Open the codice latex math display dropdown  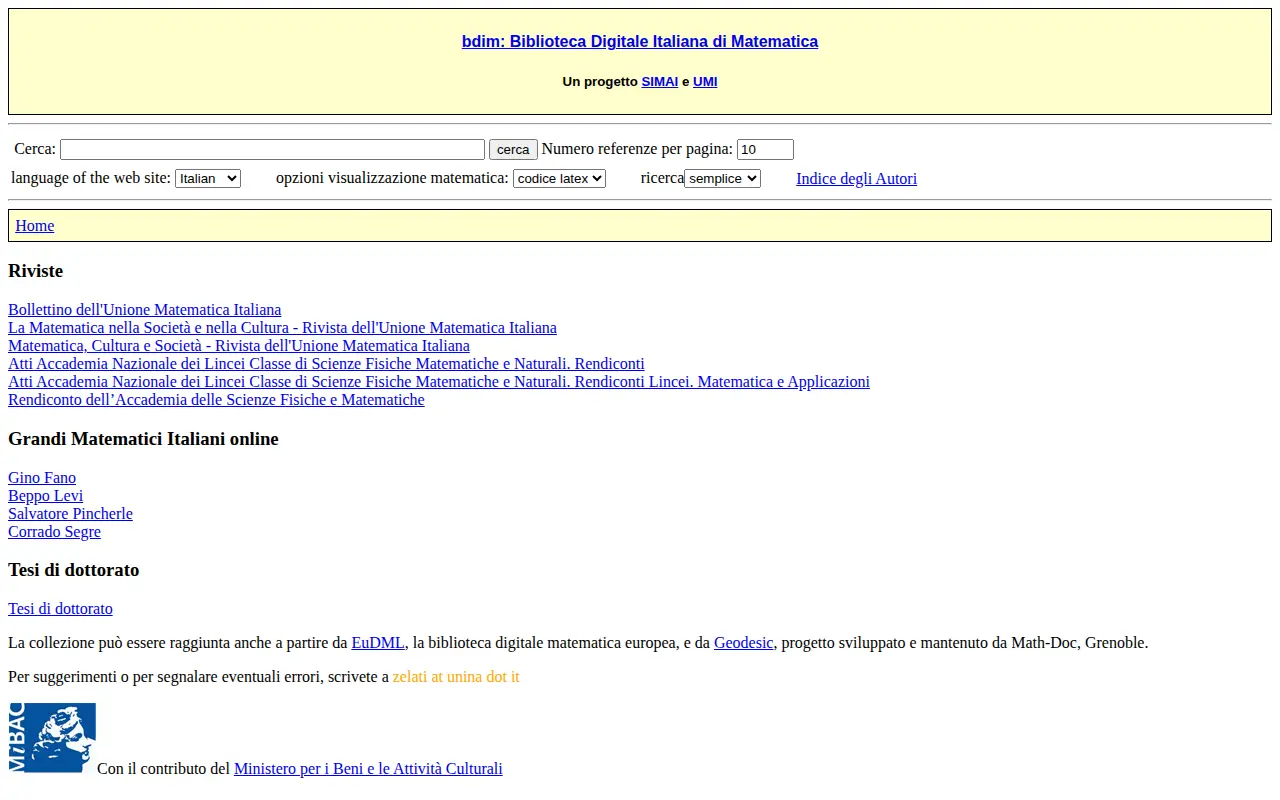(x=559, y=178)
